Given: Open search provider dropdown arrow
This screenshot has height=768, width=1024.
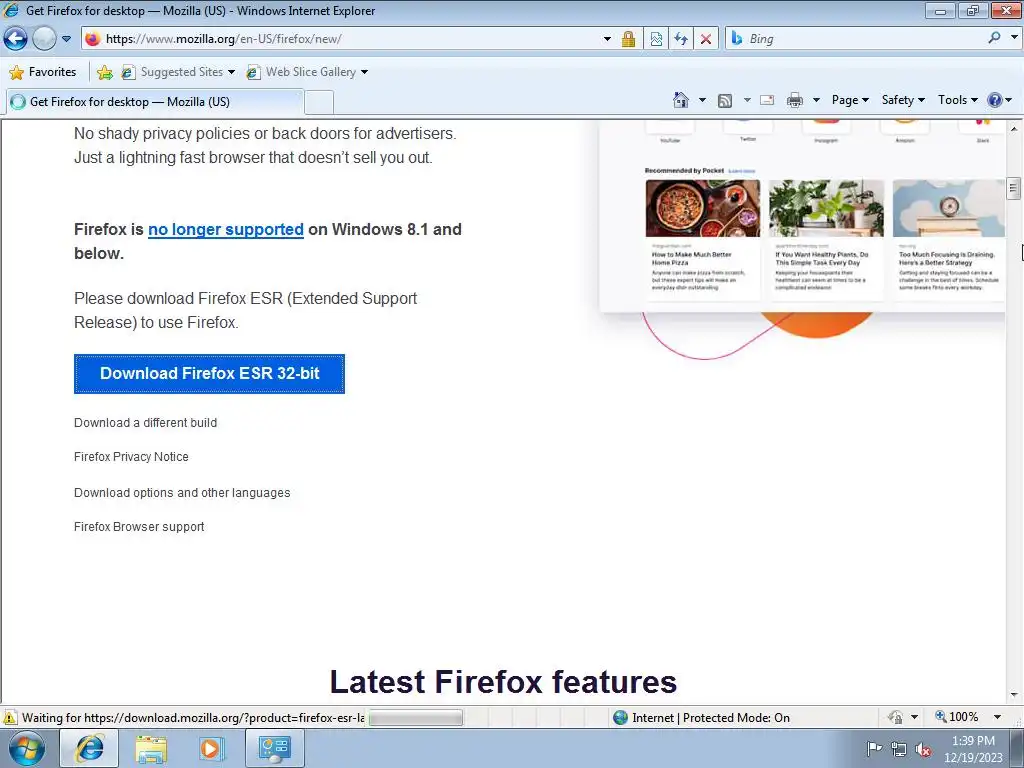Looking at the screenshot, I should [1014, 38].
